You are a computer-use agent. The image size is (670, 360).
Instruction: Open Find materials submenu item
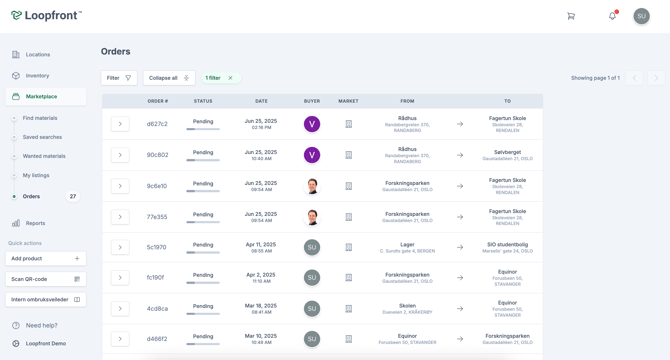click(40, 118)
